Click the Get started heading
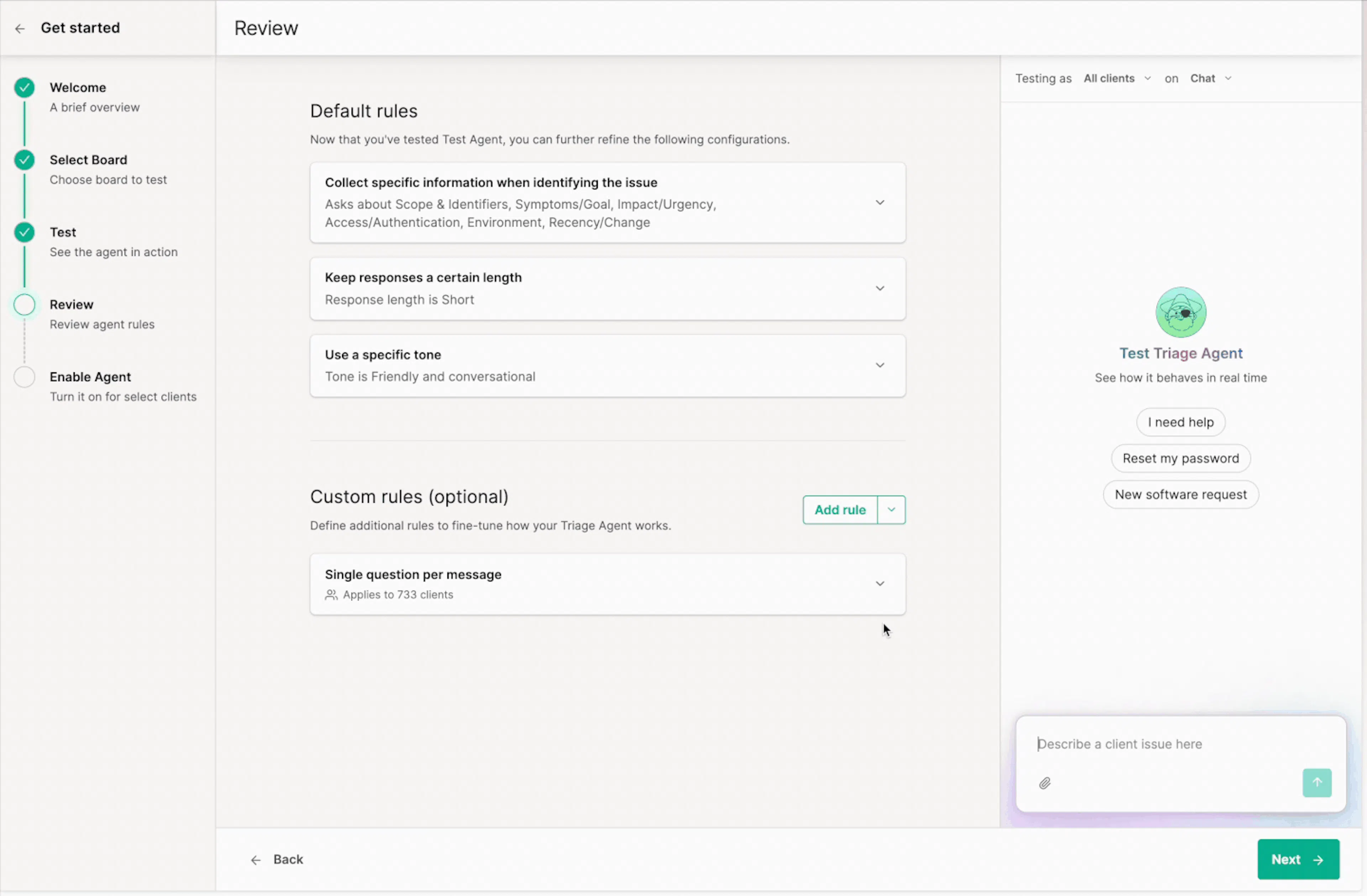1367x896 pixels. [x=80, y=27]
